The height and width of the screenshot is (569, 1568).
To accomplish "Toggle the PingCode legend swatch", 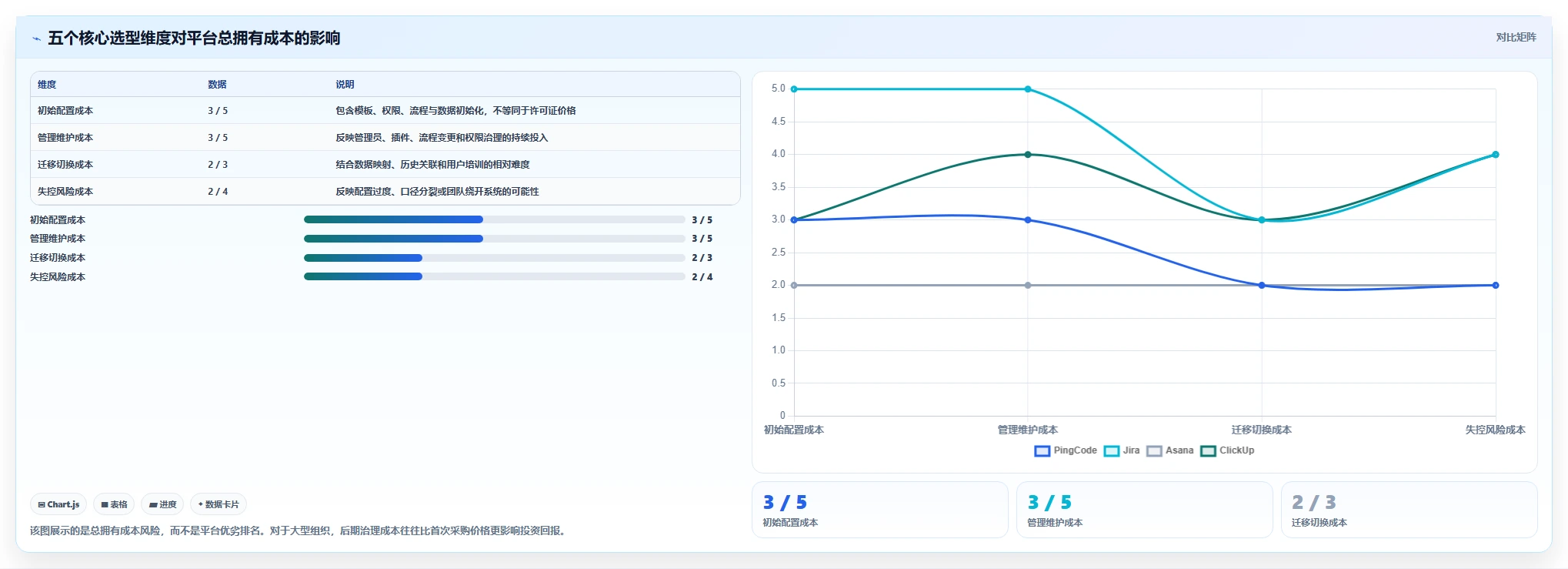I will [1042, 451].
